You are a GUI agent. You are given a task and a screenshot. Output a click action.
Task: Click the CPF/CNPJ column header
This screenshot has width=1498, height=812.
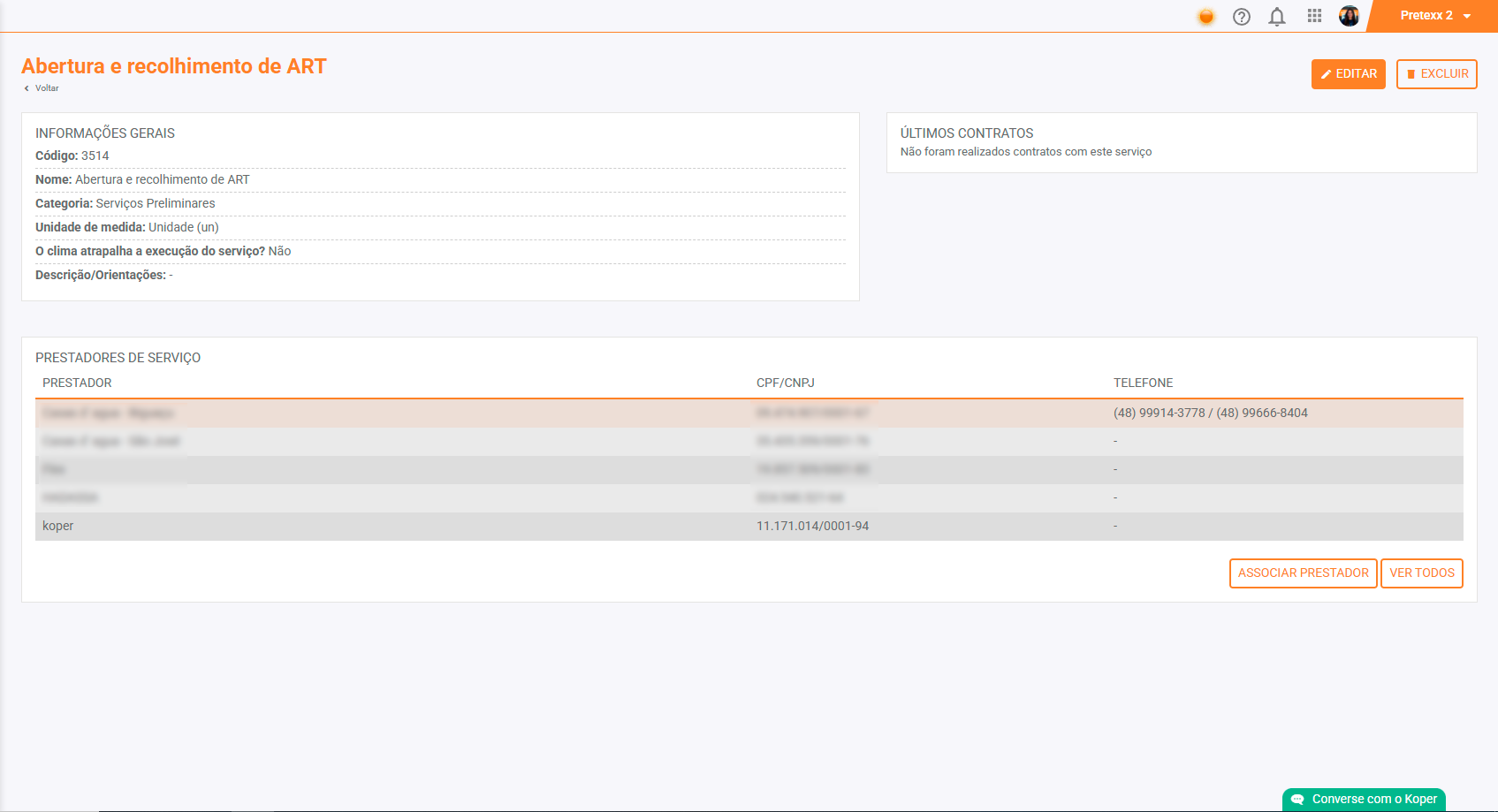coord(785,383)
